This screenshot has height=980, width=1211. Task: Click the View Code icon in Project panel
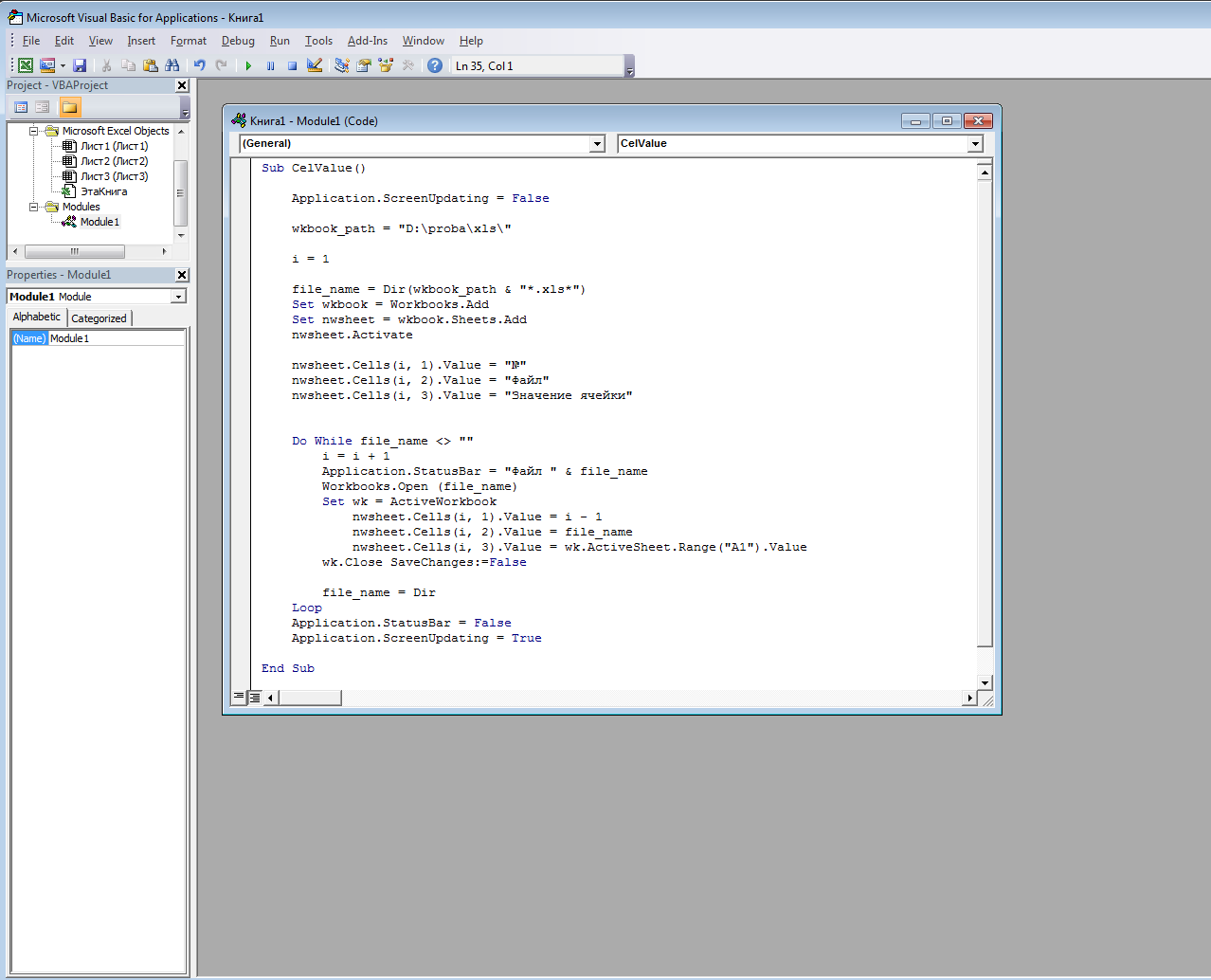[21, 107]
